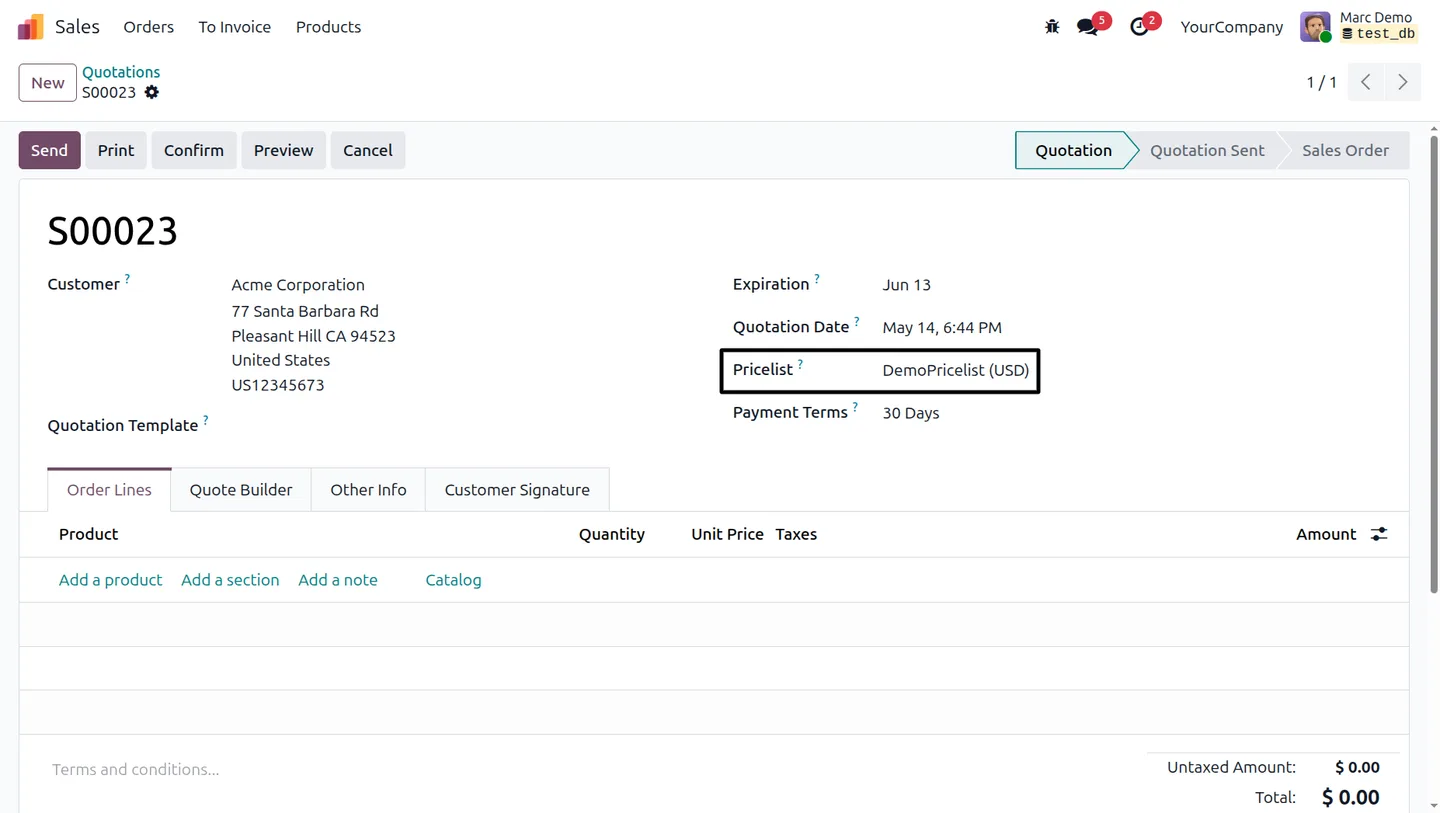
Task: Open the Products menu
Action: point(328,27)
